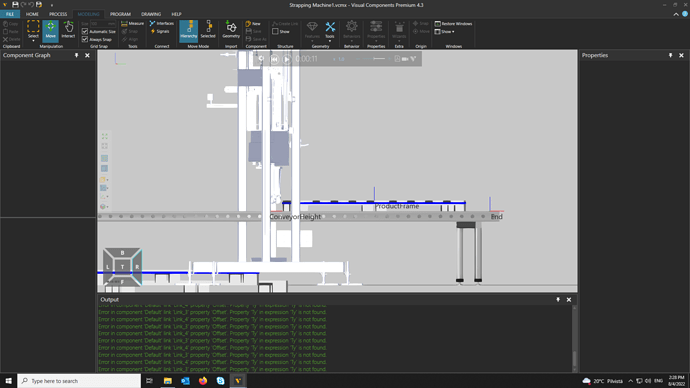The height and width of the screenshot is (388, 690).
Task: Create a New component
Action: 253,23
